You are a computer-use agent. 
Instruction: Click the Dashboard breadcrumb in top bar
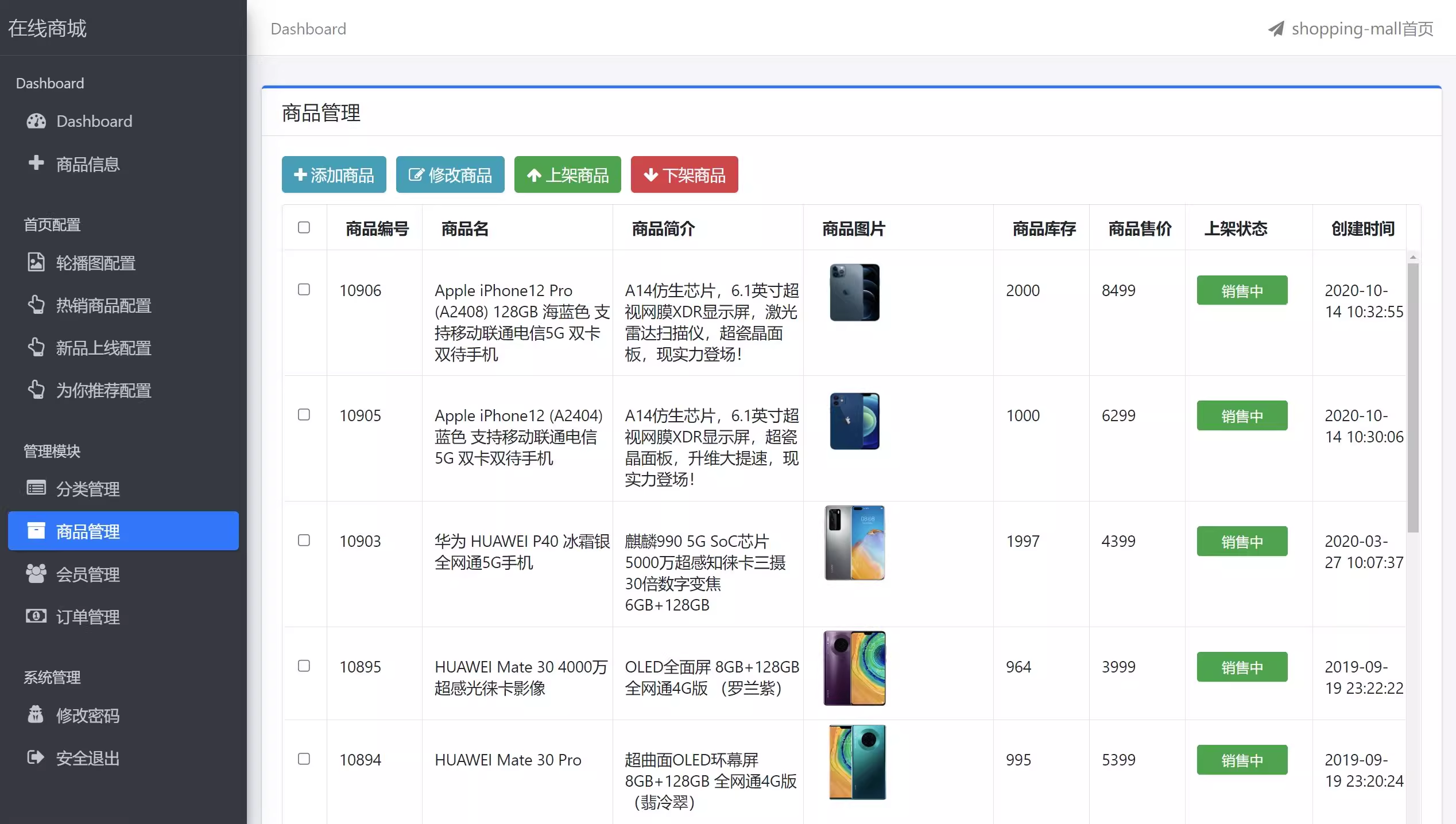308,29
